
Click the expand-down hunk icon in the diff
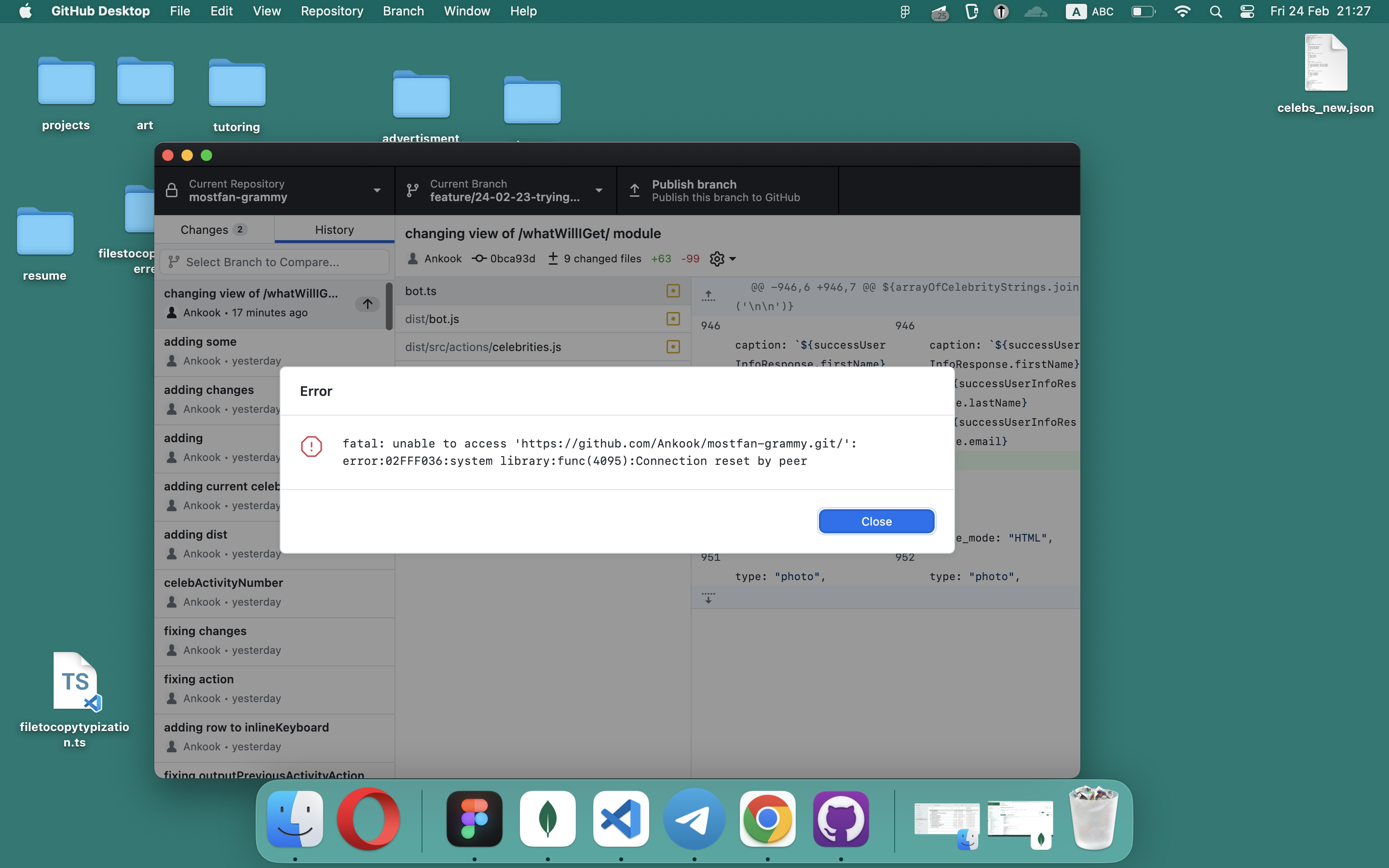tap(708, 597)
